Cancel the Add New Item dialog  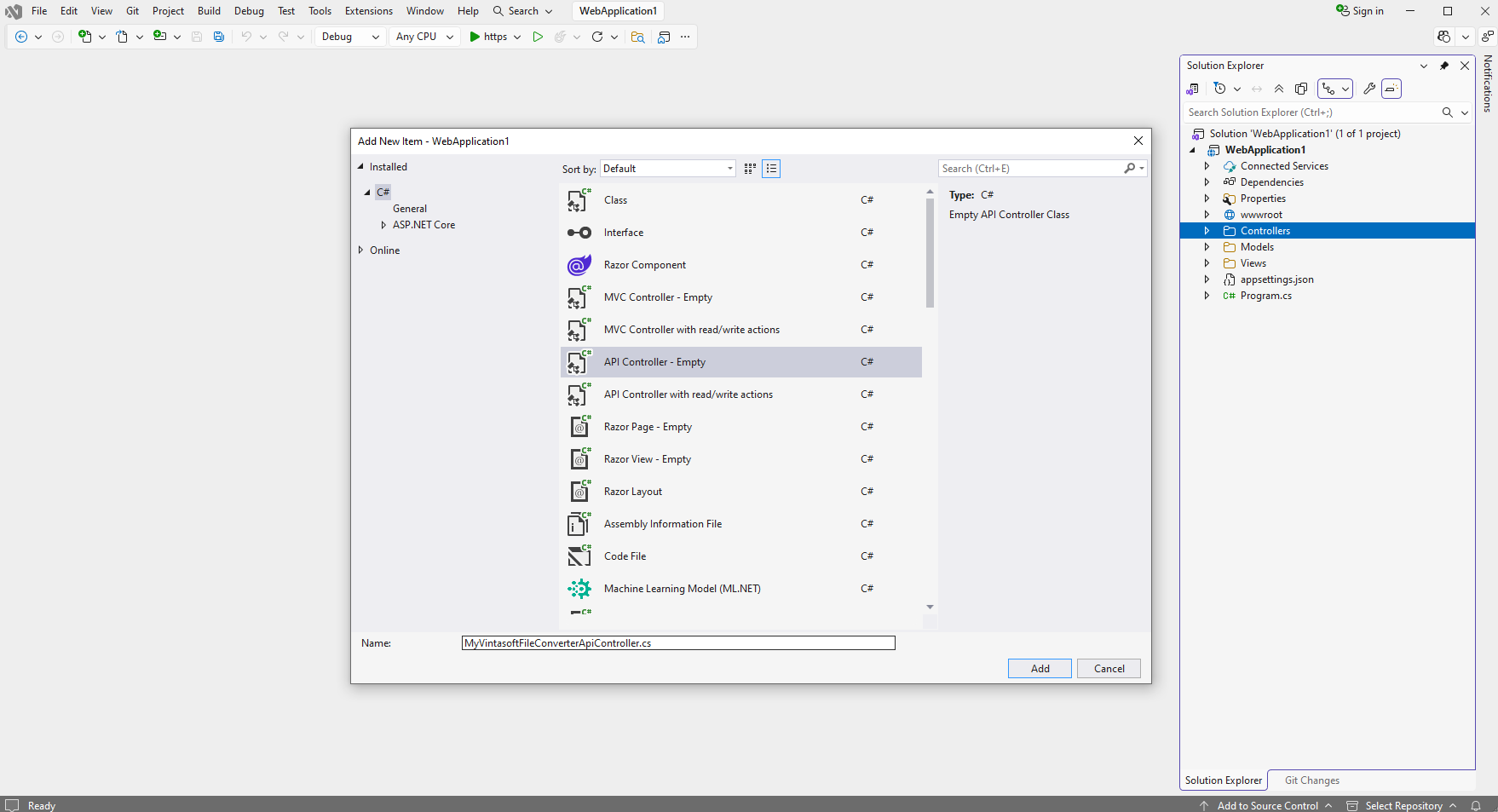click(x=1109, y=668)
